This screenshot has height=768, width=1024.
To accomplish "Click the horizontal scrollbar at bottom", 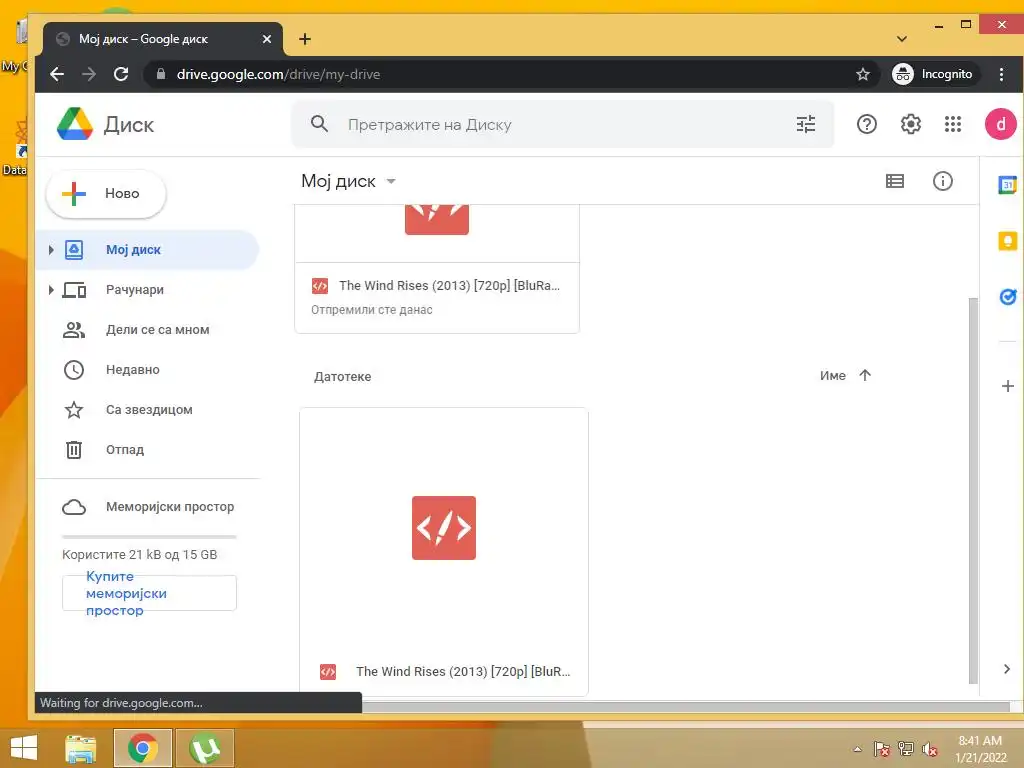I will tap(686, 707).
